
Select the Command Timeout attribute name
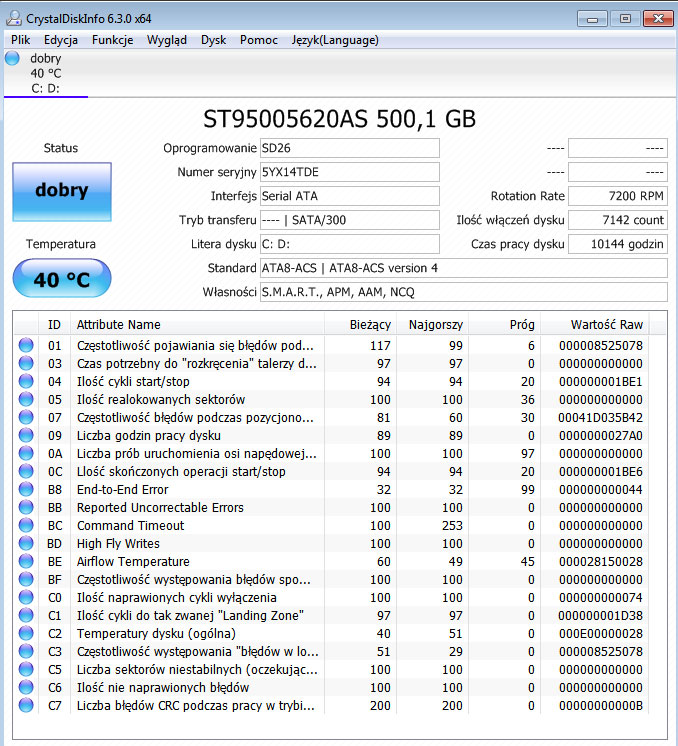[x=130, y=525]
